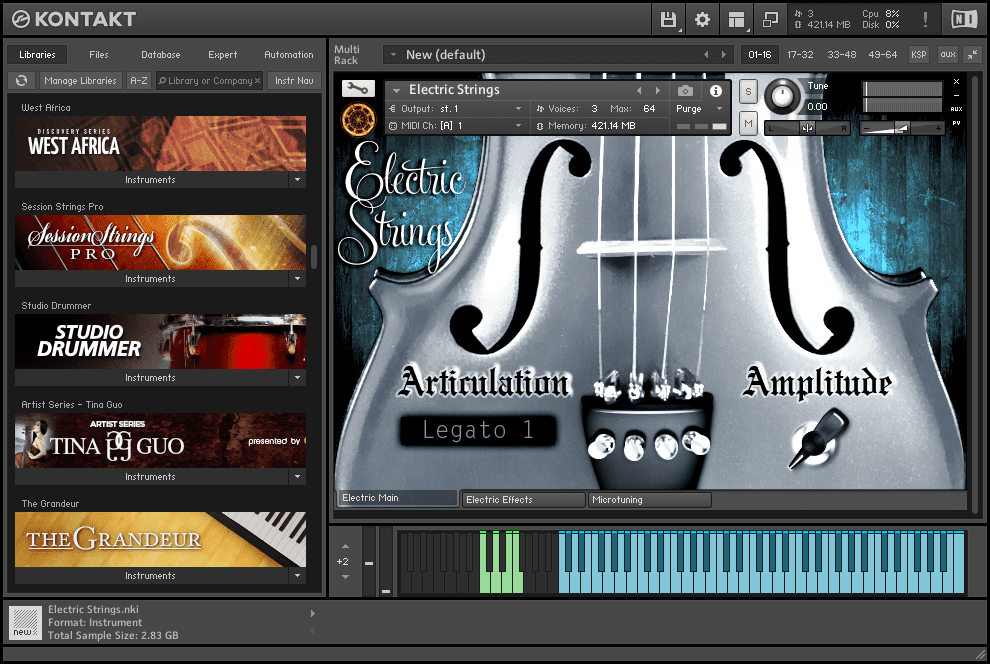Screen dimensions: 990x664
Task: Open the instrument wrench edit mode
Action: click(356, 90)
